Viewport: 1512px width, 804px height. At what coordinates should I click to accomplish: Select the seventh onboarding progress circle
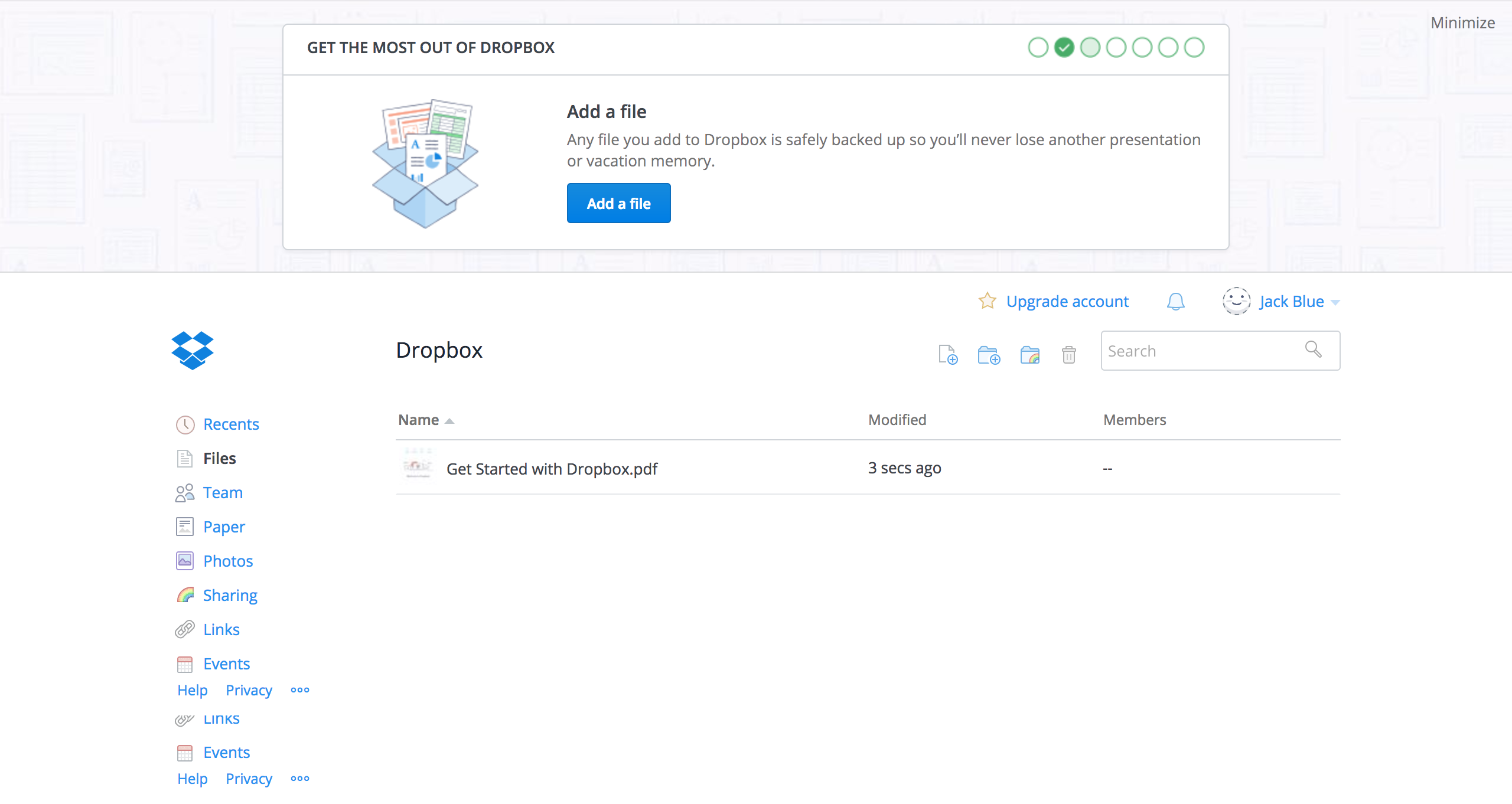[x=1194, y=47]
